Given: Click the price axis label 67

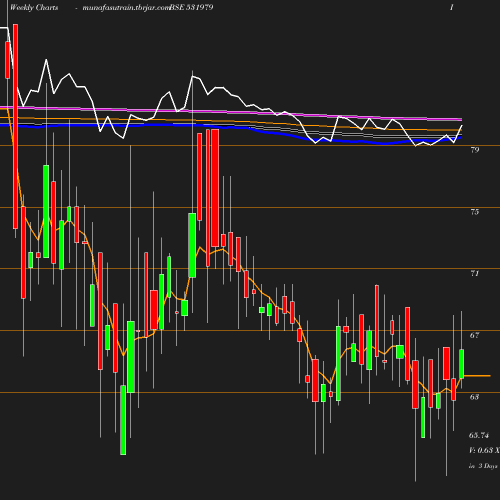Looking at the screenshot, I should pyautogui.click(x=475, y=335).
